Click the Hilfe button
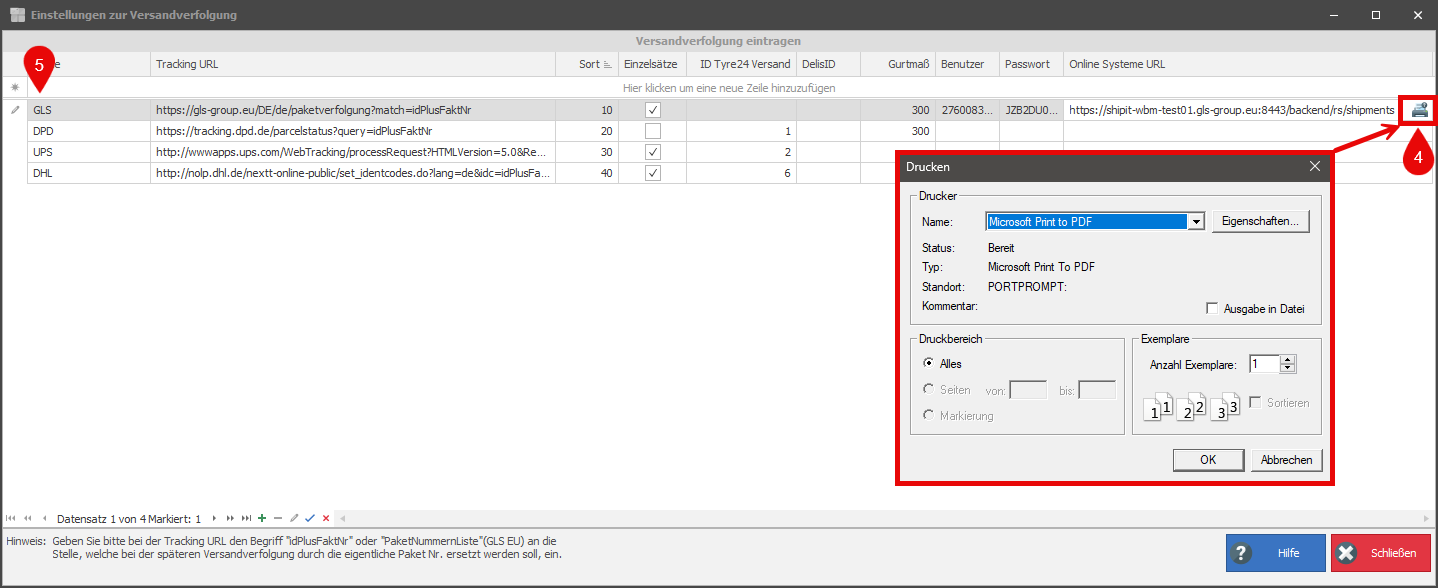 [1275, 553]
